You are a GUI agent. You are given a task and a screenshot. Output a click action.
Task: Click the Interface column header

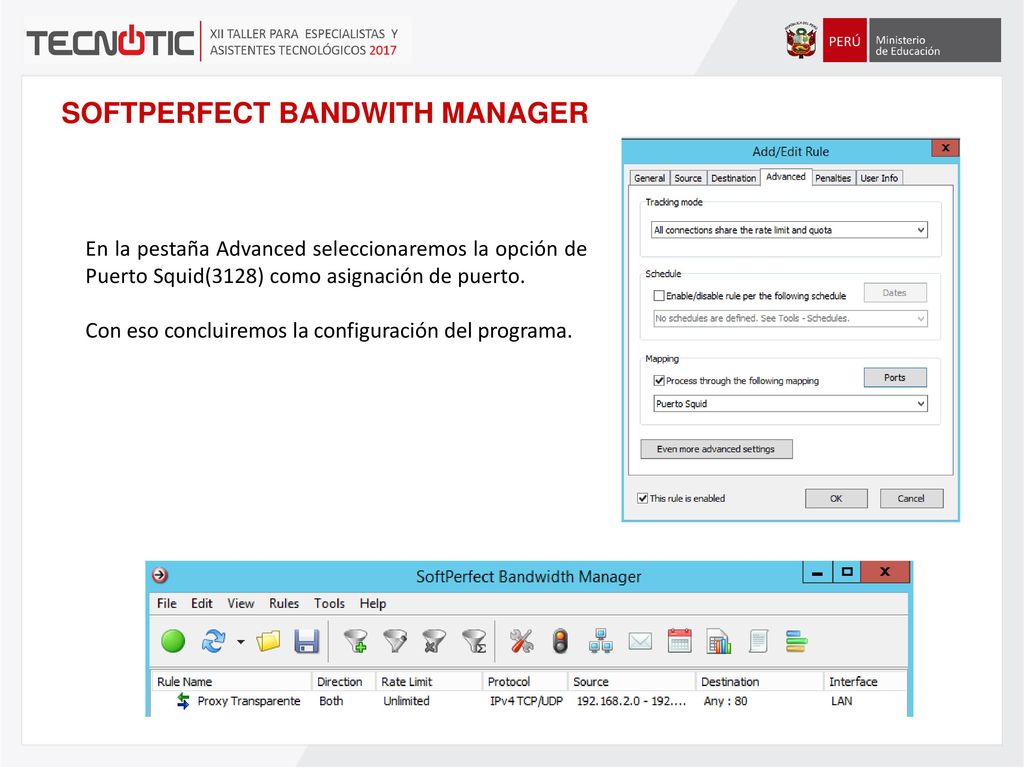[x=865, y=681]
